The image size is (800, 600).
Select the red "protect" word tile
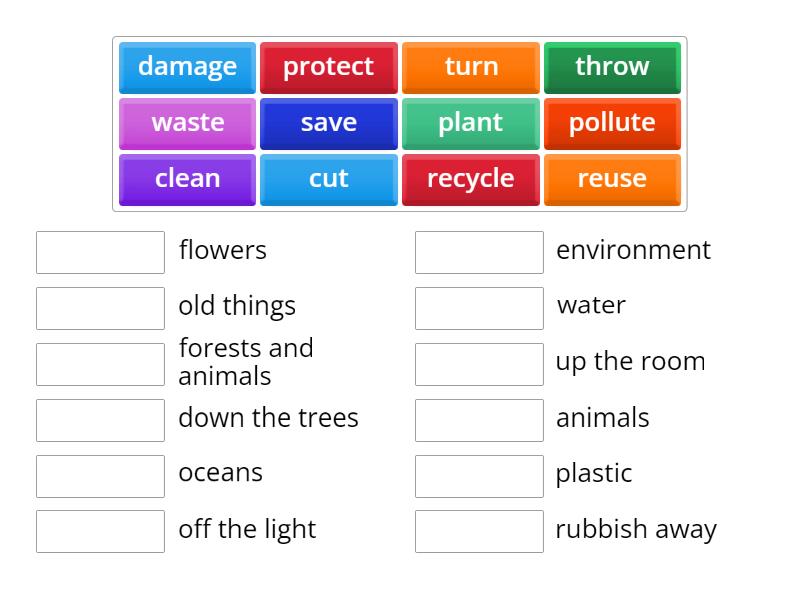pyautogui.click(x=329, y=67)
